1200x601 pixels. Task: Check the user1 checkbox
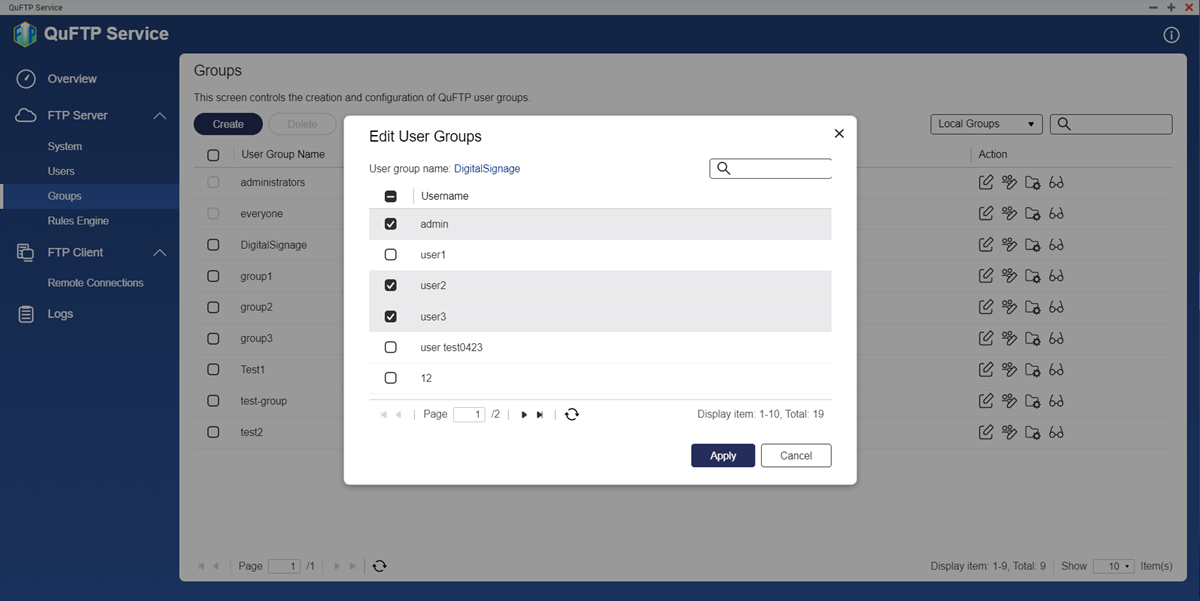pos(391,255)
